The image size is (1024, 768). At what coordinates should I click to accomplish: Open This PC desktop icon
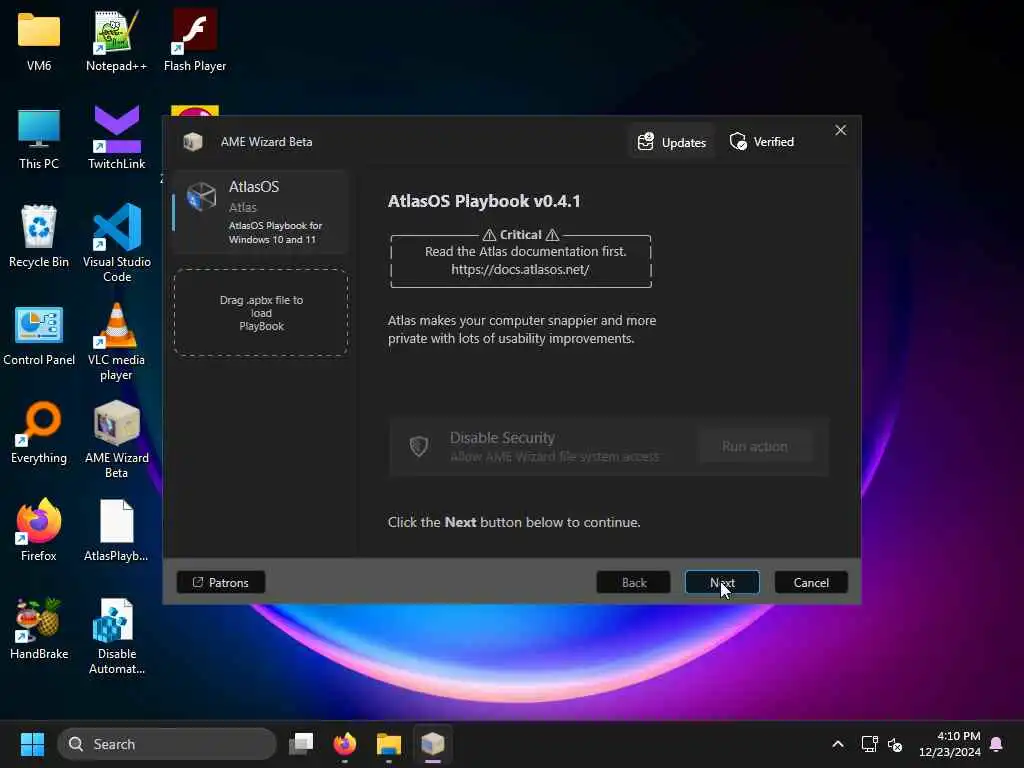click(39, 138)
